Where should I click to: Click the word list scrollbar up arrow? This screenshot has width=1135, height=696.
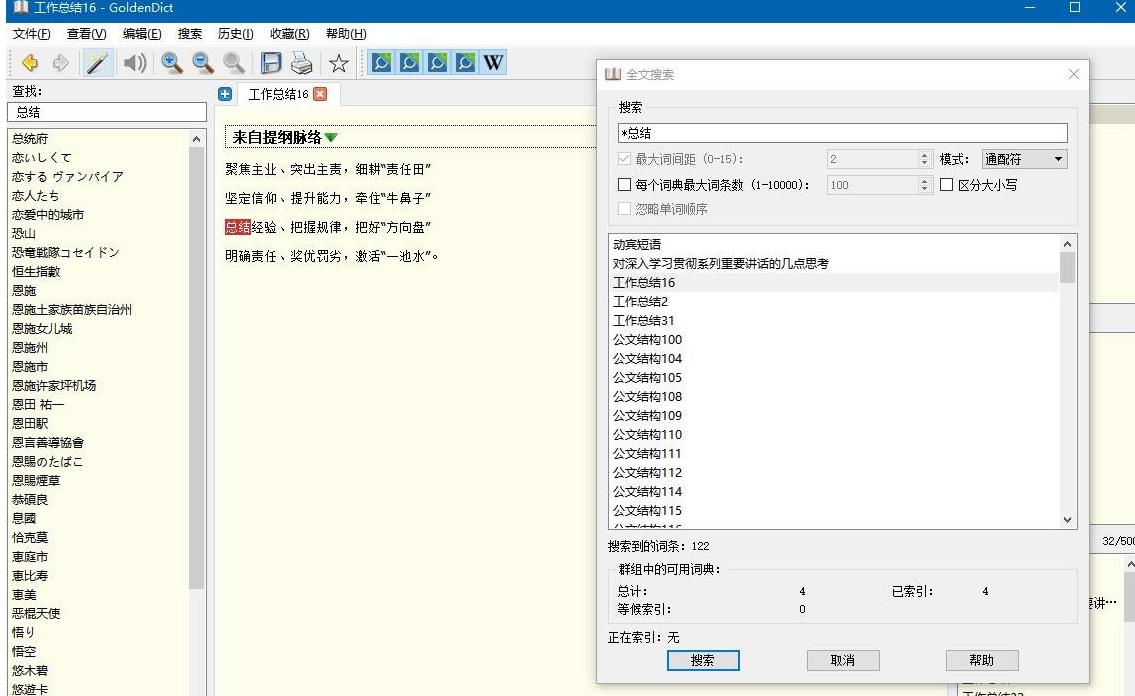(x=196, y=139)
